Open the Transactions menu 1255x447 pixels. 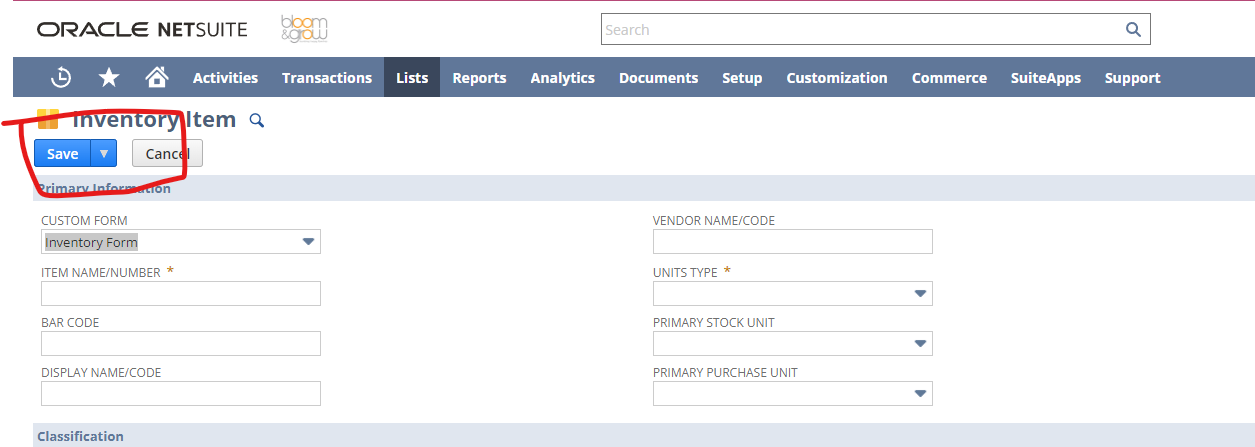[327, 78]
